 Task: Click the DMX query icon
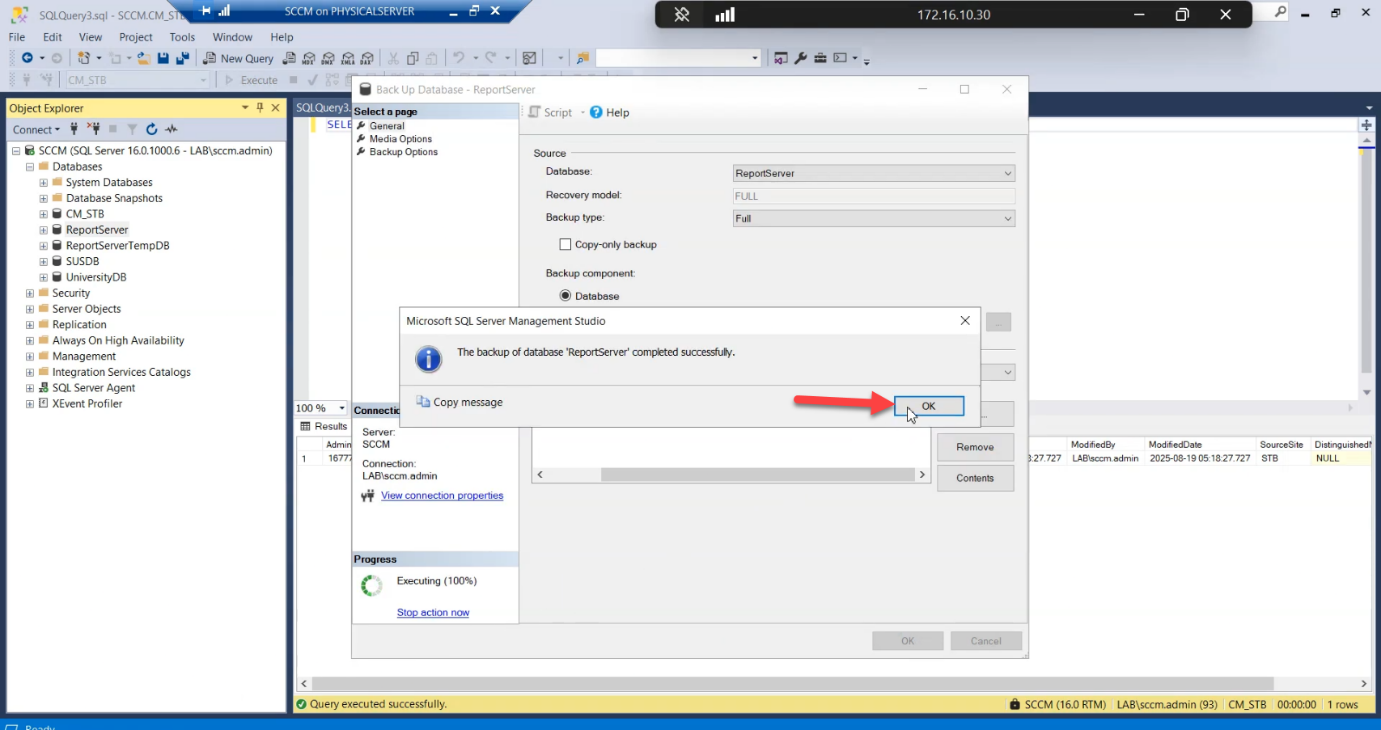328,58
